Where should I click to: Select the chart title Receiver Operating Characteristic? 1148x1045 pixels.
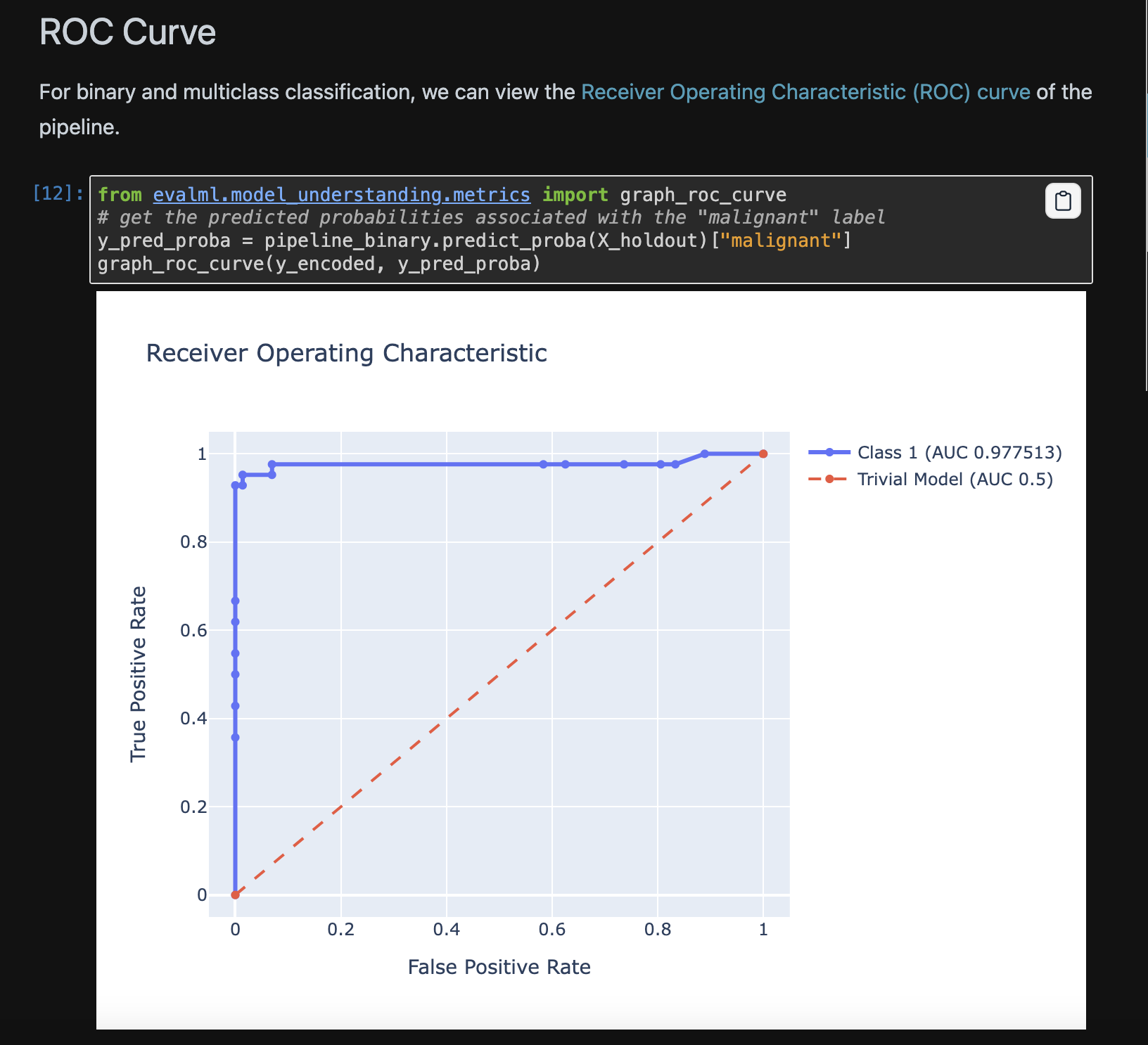(x=347, y=353)
